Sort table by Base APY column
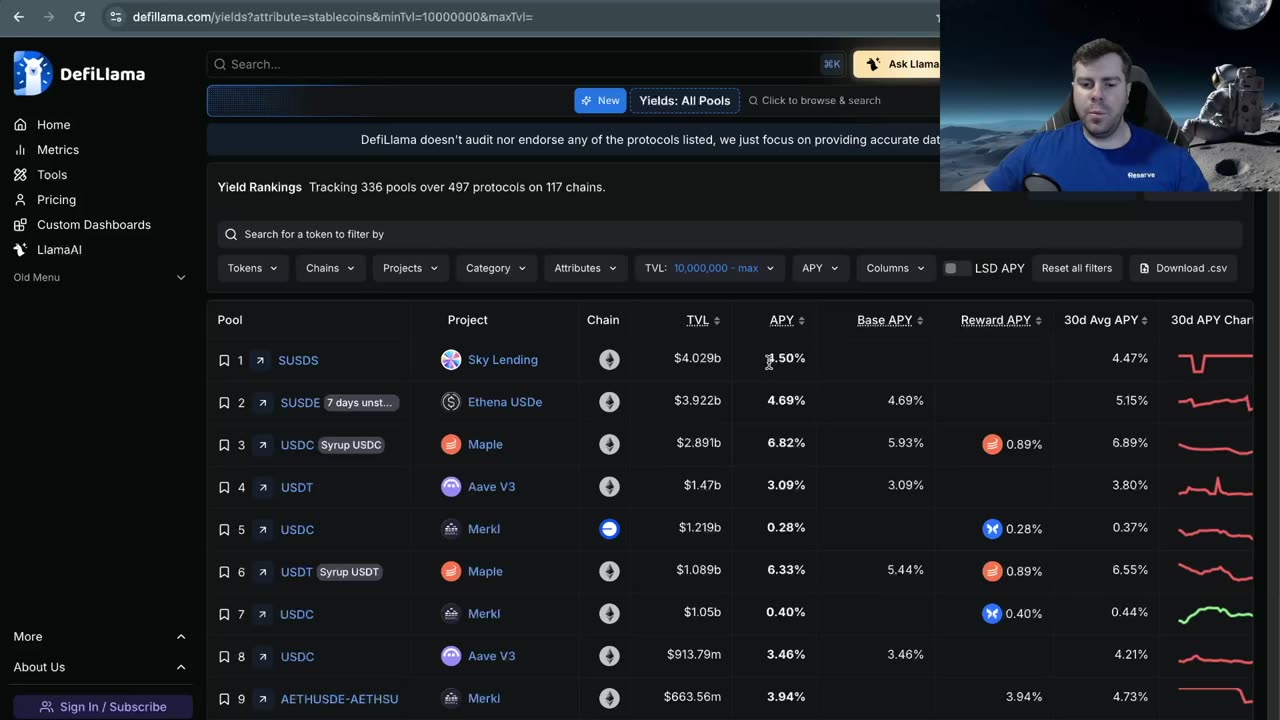Image resolution: width=1280 pixels, height=720 pixels. [890, 320]
